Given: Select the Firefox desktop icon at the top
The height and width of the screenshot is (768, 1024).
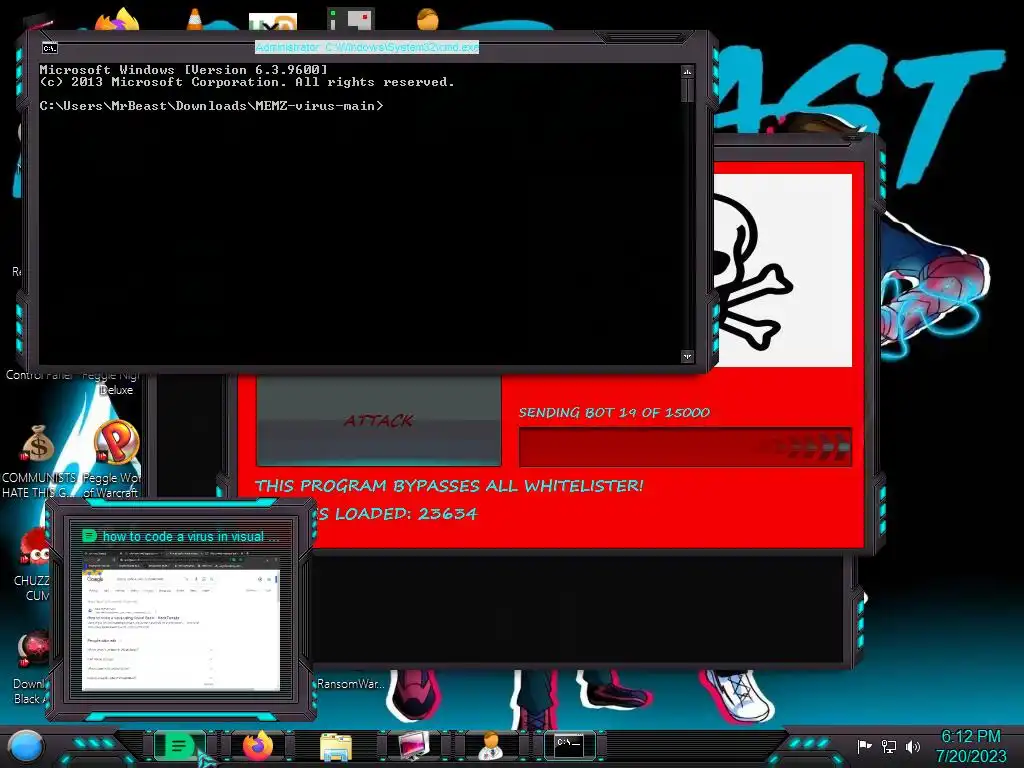Looking at the screenshot, I should [x=118, y=20].
